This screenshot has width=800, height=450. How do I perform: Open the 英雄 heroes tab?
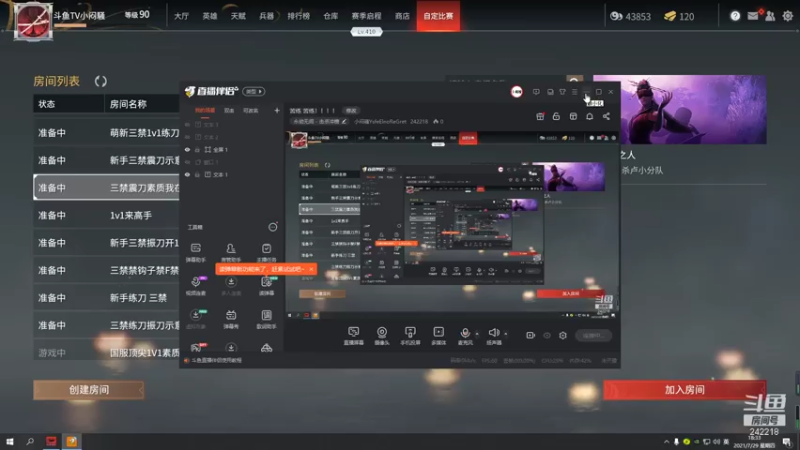(210, 16)
